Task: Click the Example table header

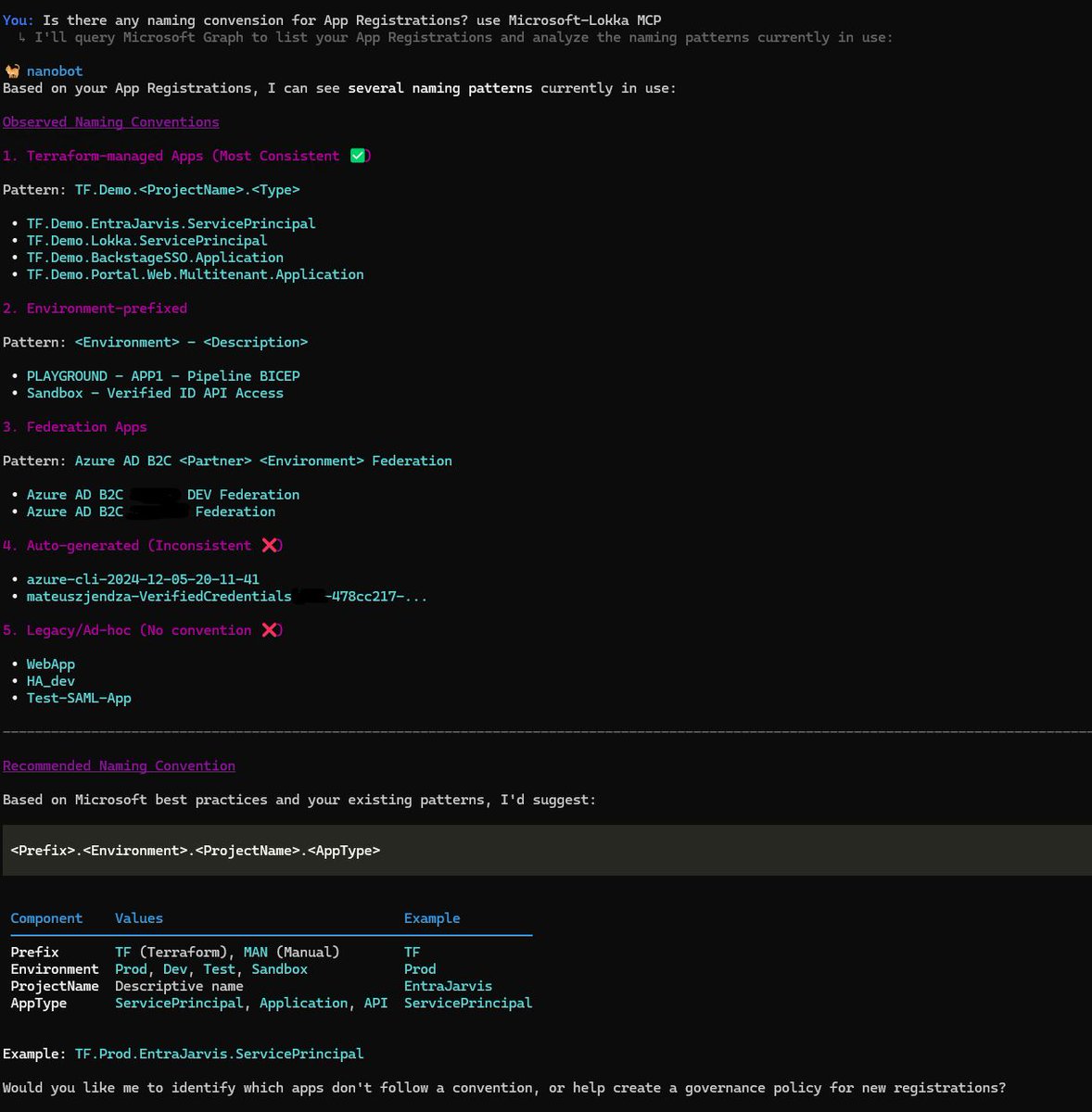Action: (432, 918)
